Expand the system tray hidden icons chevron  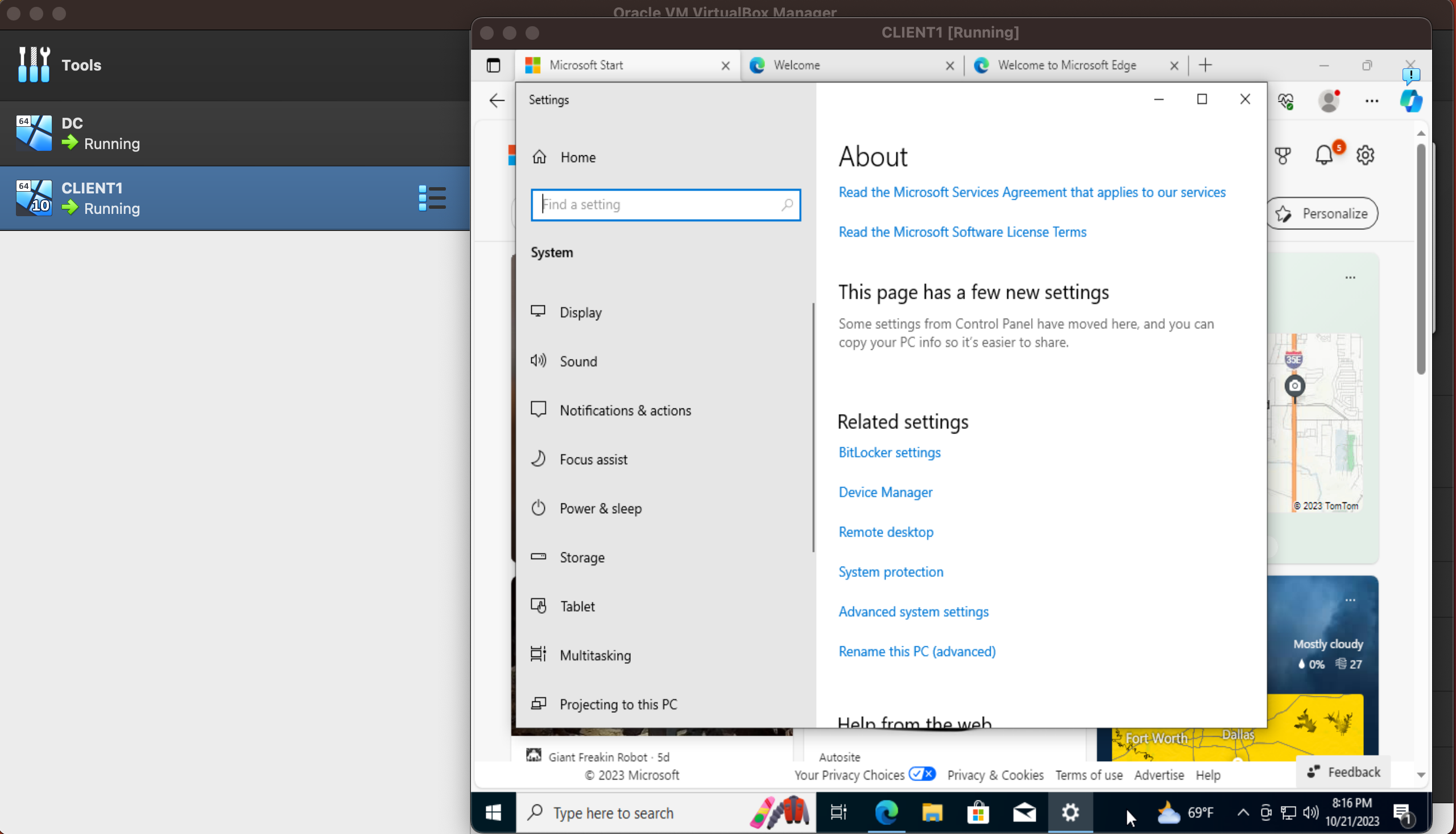(x=1243, y=812)
